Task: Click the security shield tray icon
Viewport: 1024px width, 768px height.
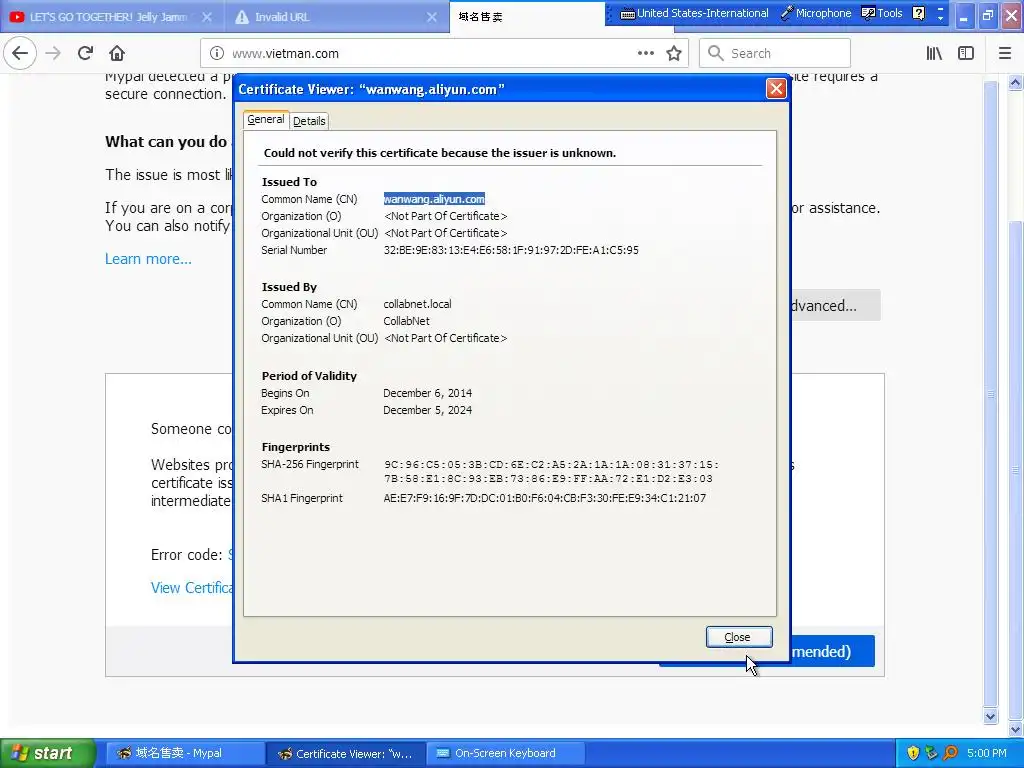Action: [913, 753]
